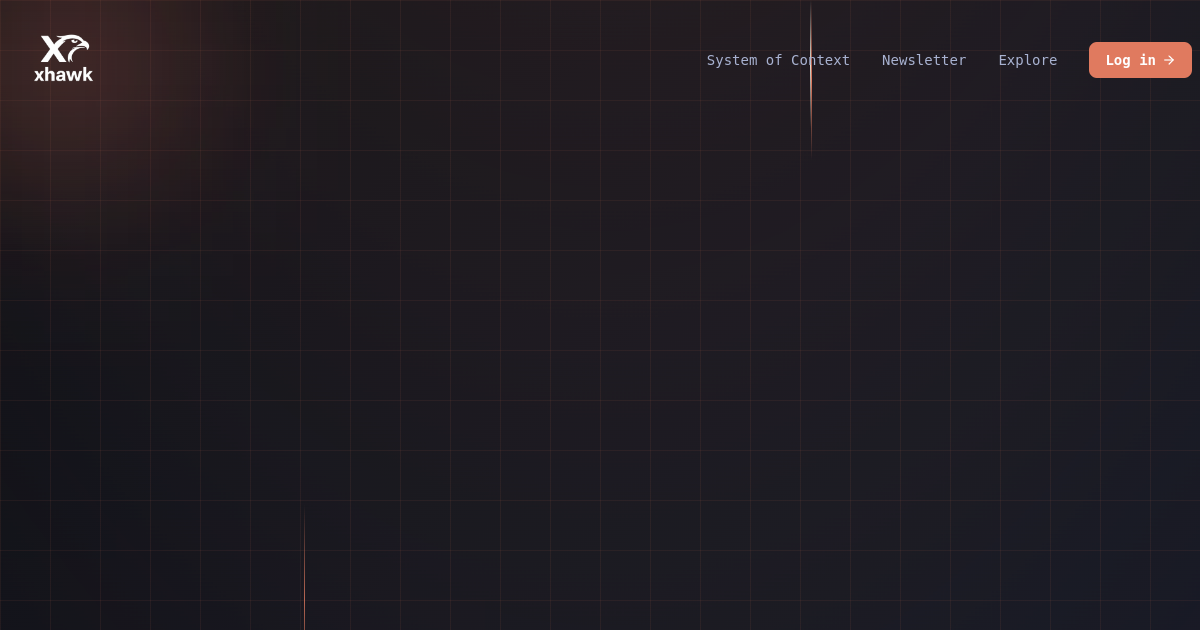The image size is (1200, 630).
Task: Select the "xhawk" wordmark text under the logo
Action: pyautogui.click(x=63, y=75)
